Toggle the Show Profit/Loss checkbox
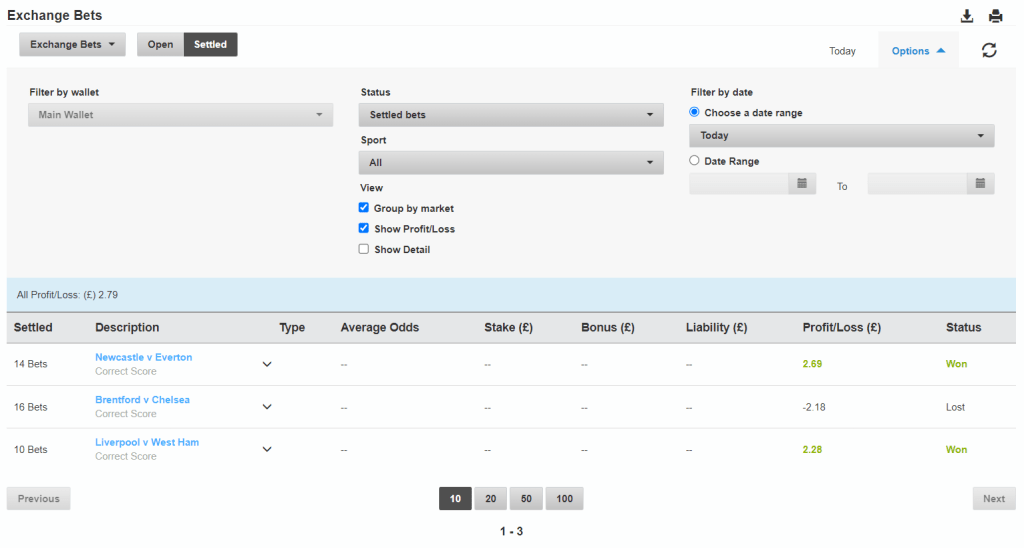This screenshot has width=1024, height=548. click(365, 229)
